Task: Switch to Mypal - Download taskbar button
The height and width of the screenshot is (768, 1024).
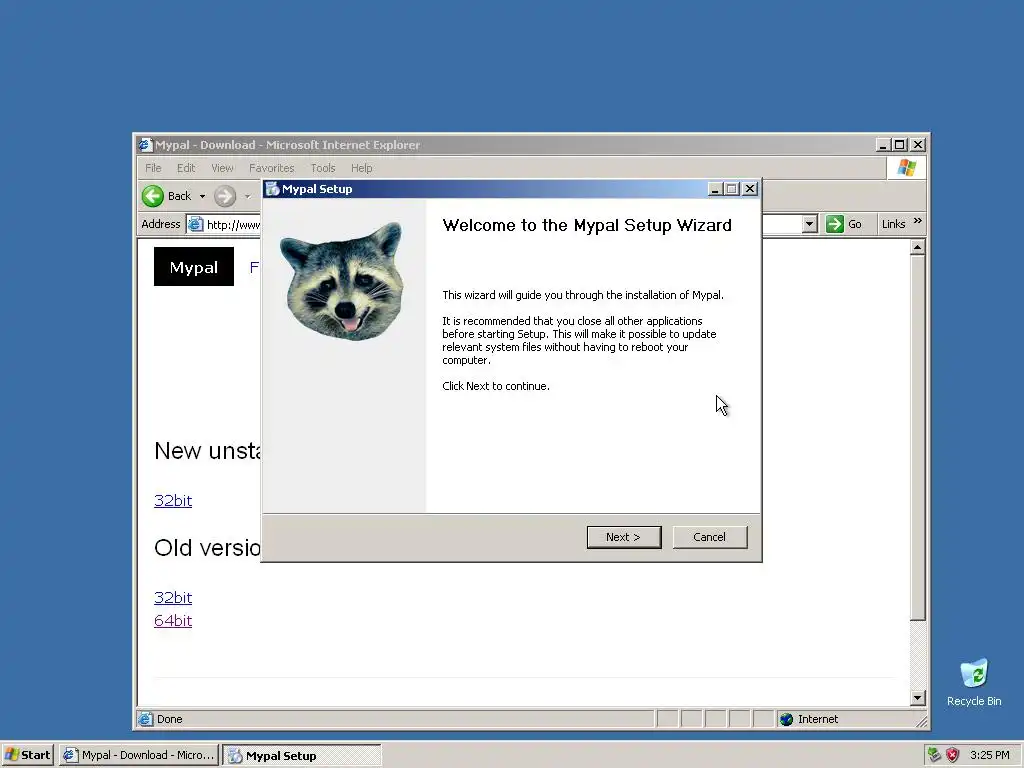Action: (138, 755)
